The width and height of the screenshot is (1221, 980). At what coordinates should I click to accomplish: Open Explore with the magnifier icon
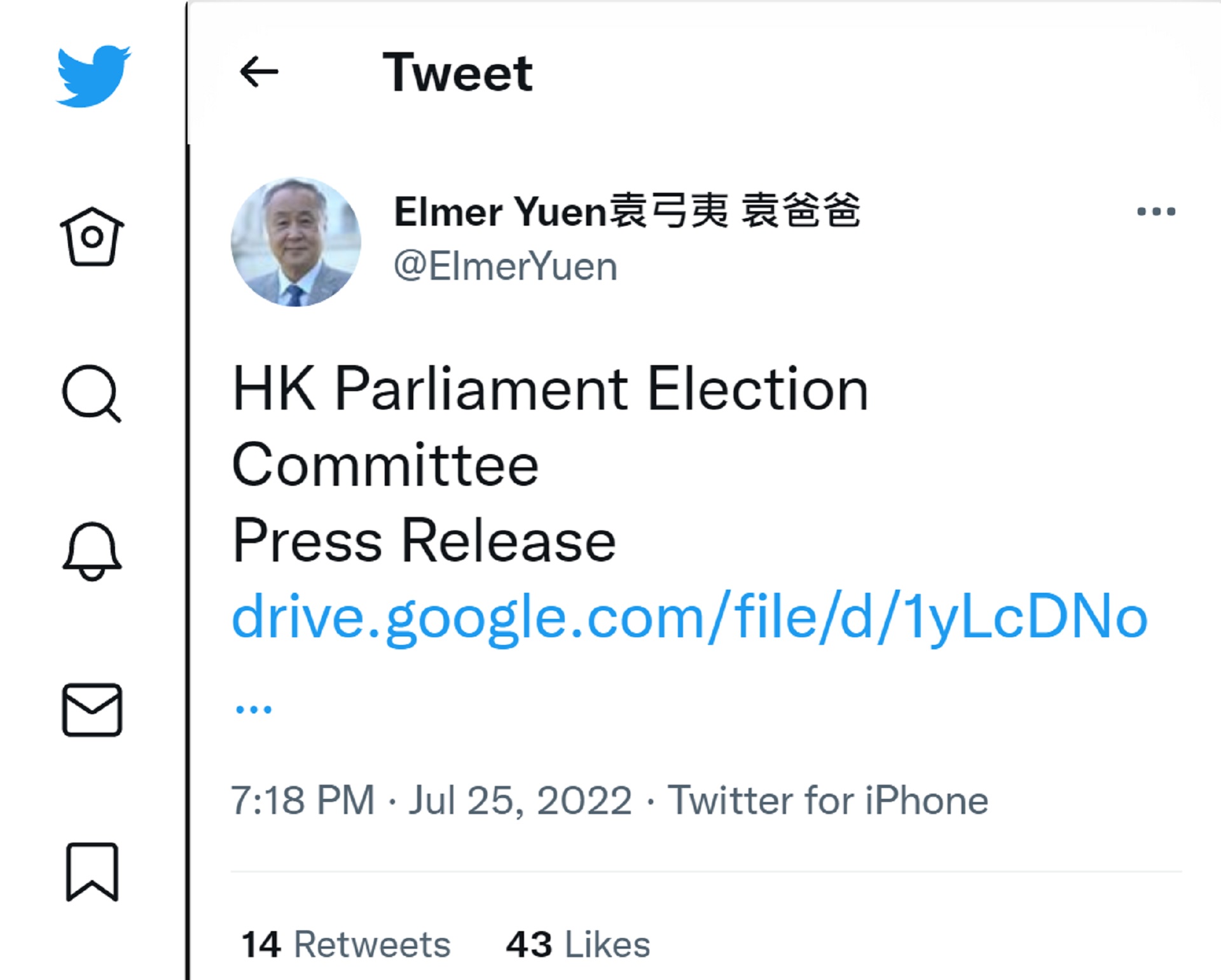click(x=92, y=394)
